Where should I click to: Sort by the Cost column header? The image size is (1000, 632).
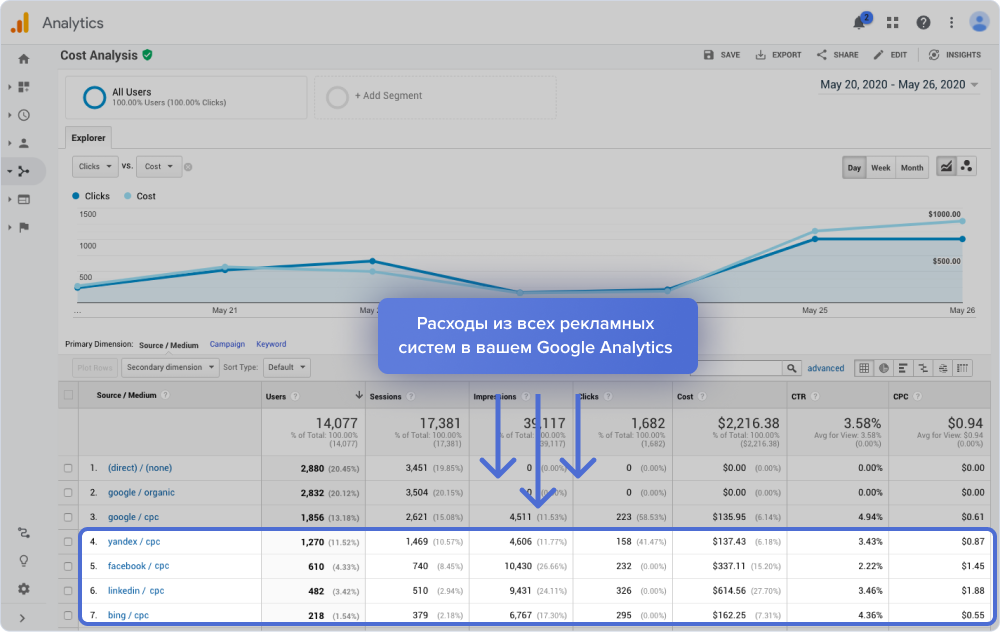[685, 397]
